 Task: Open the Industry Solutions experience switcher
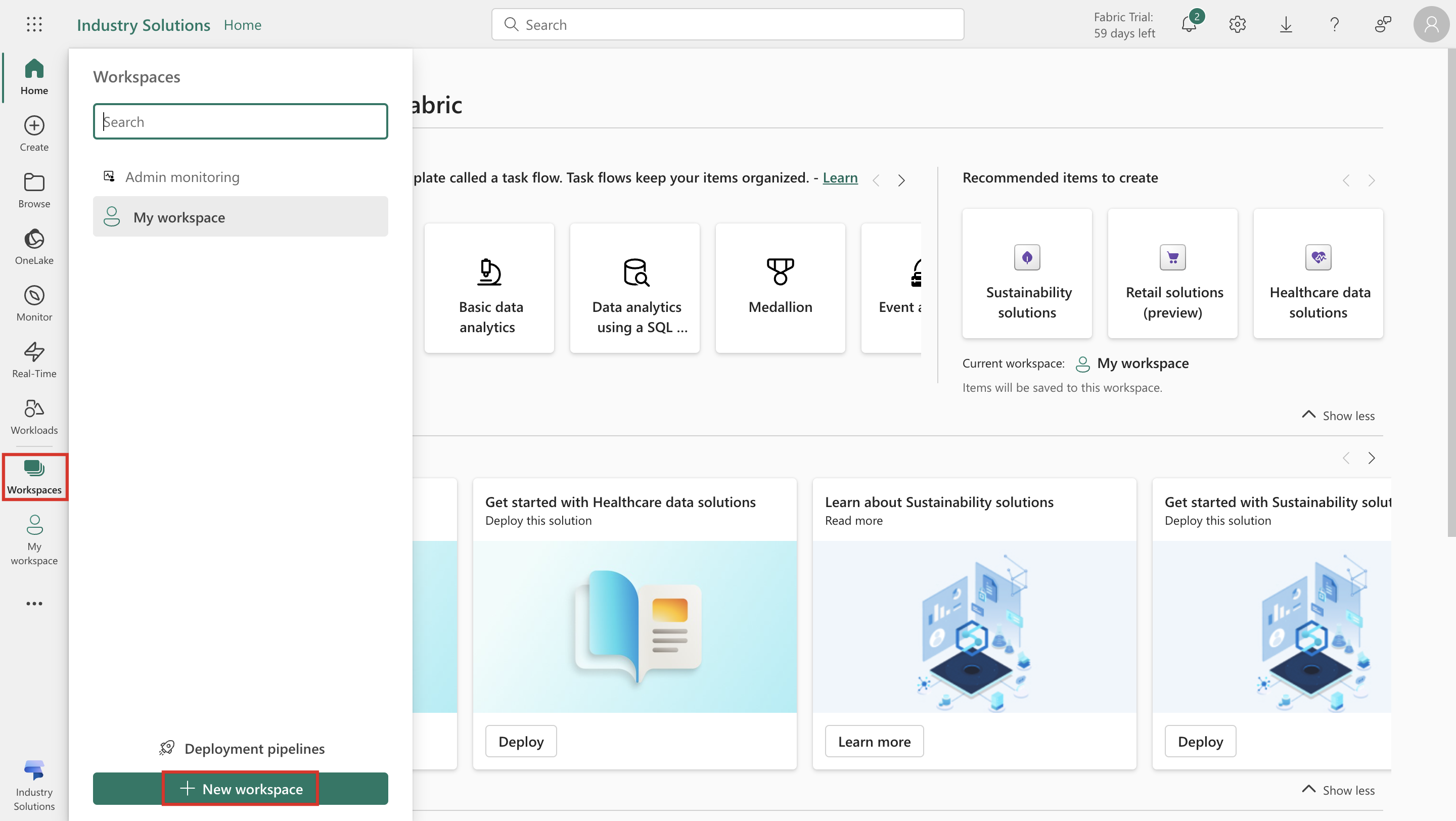point(34,785)
